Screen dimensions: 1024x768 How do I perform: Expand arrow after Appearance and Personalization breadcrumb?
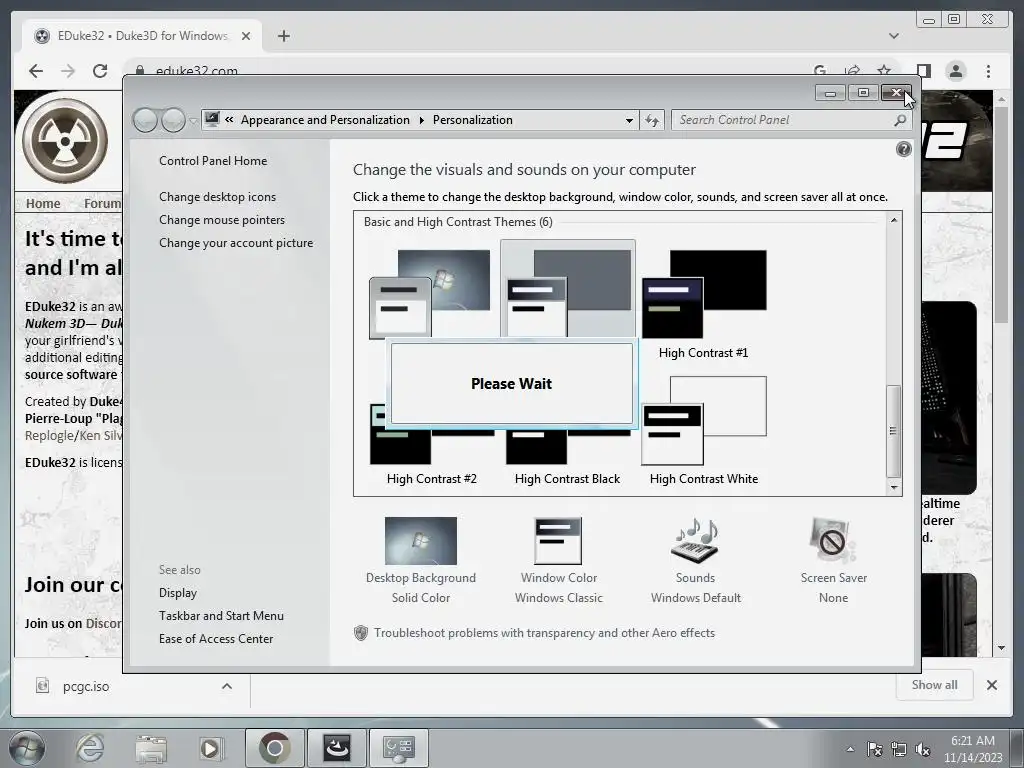[x=421, y=120]
